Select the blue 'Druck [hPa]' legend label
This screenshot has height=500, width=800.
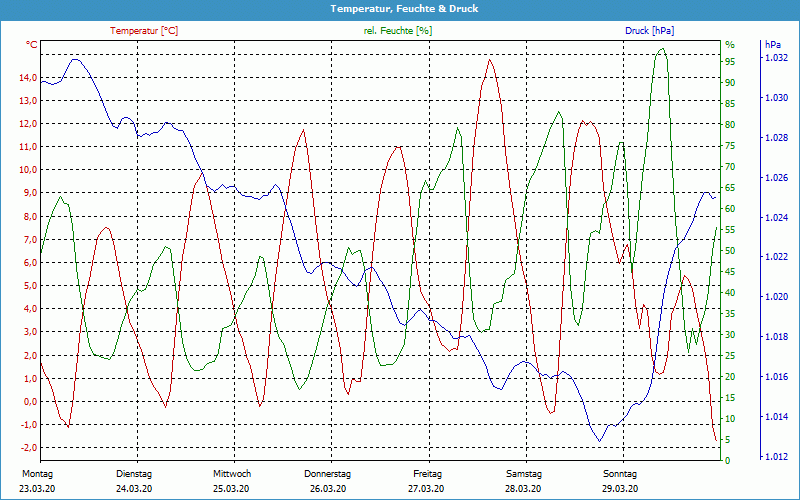[649, 31]
